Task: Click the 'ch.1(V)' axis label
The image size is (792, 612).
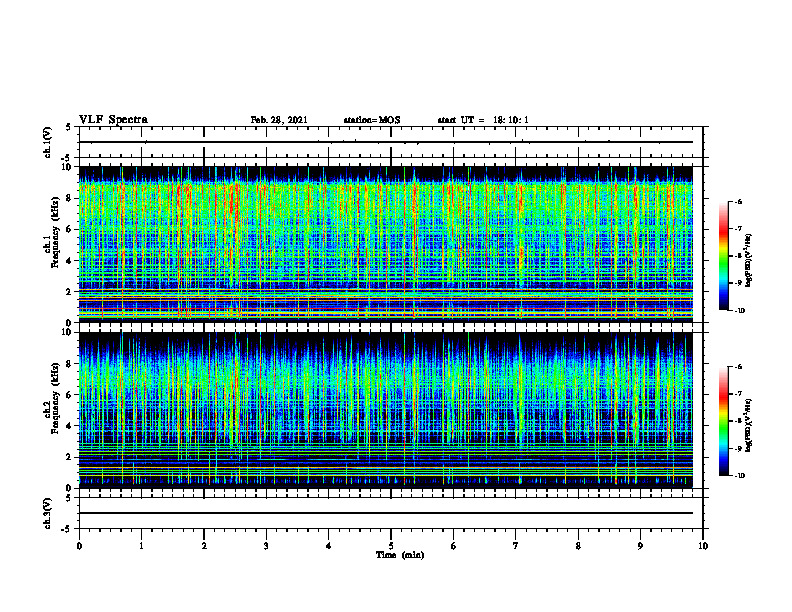Action: tap(48, 142)
